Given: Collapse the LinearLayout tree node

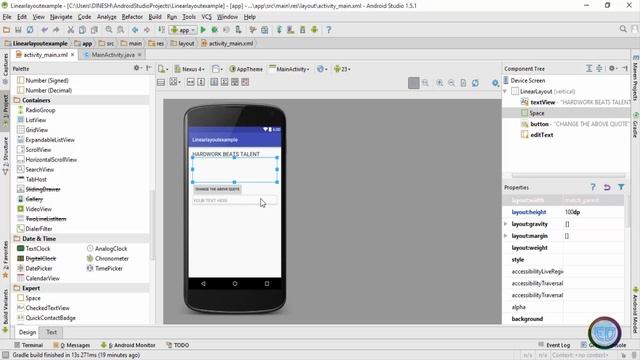Looking at the screenshot, I should 505,91.
